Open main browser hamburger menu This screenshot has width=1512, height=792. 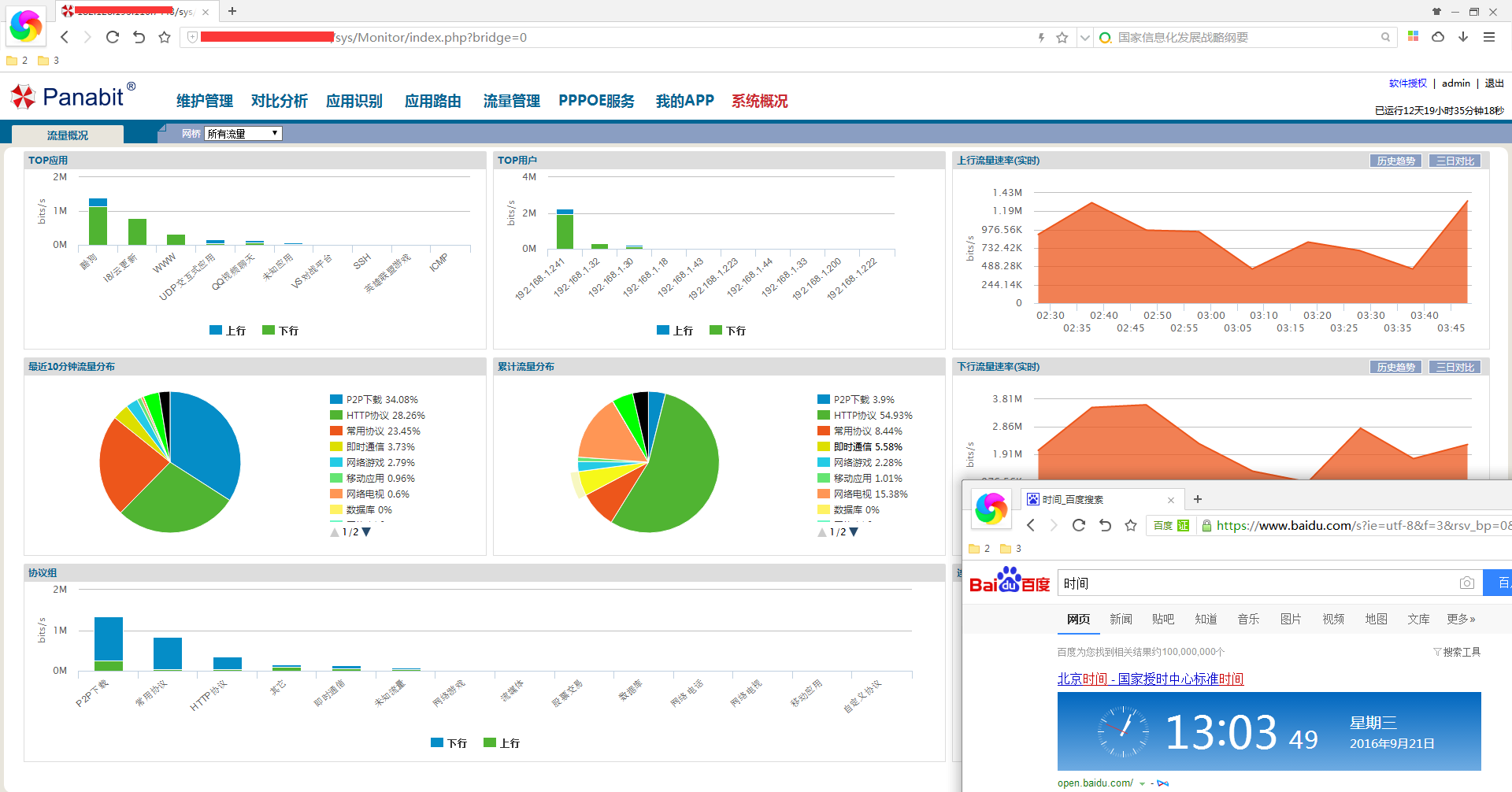(1489, 36)
